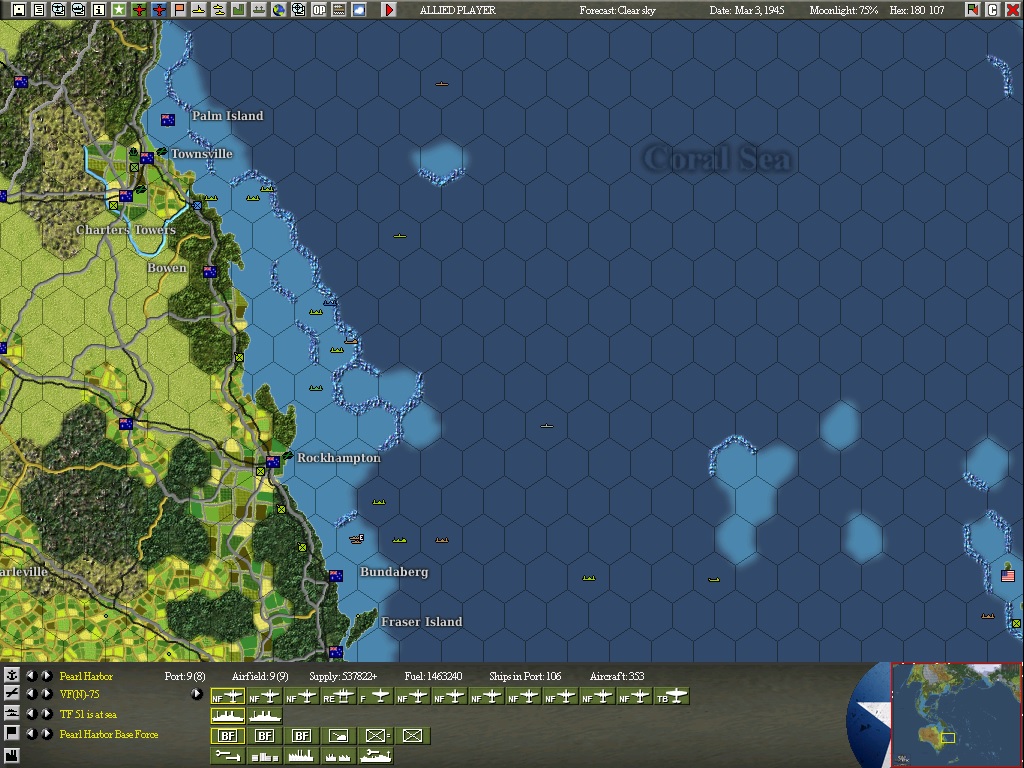Click the single yellow ship toolbar icon
This screenshot has width=1024, height=768.
[x=199, y=10]
